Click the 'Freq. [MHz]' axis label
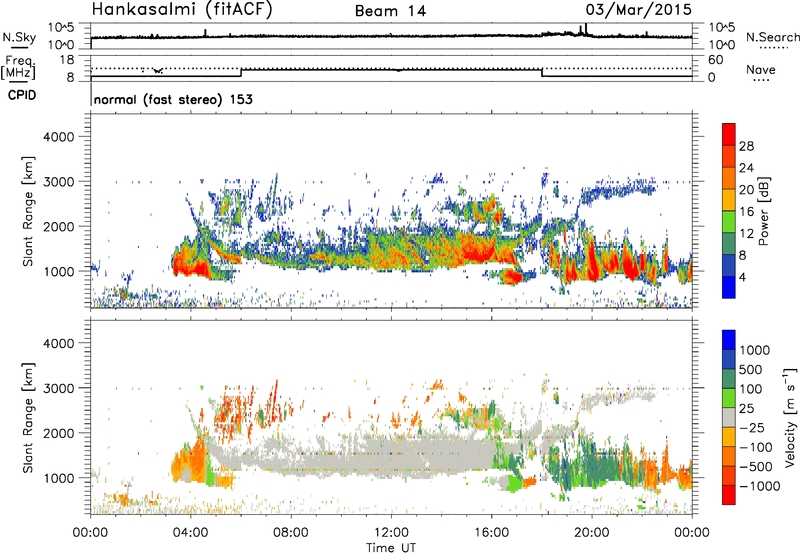The height and width of the screenshot is (554, 800). click(x=19, y=67)
